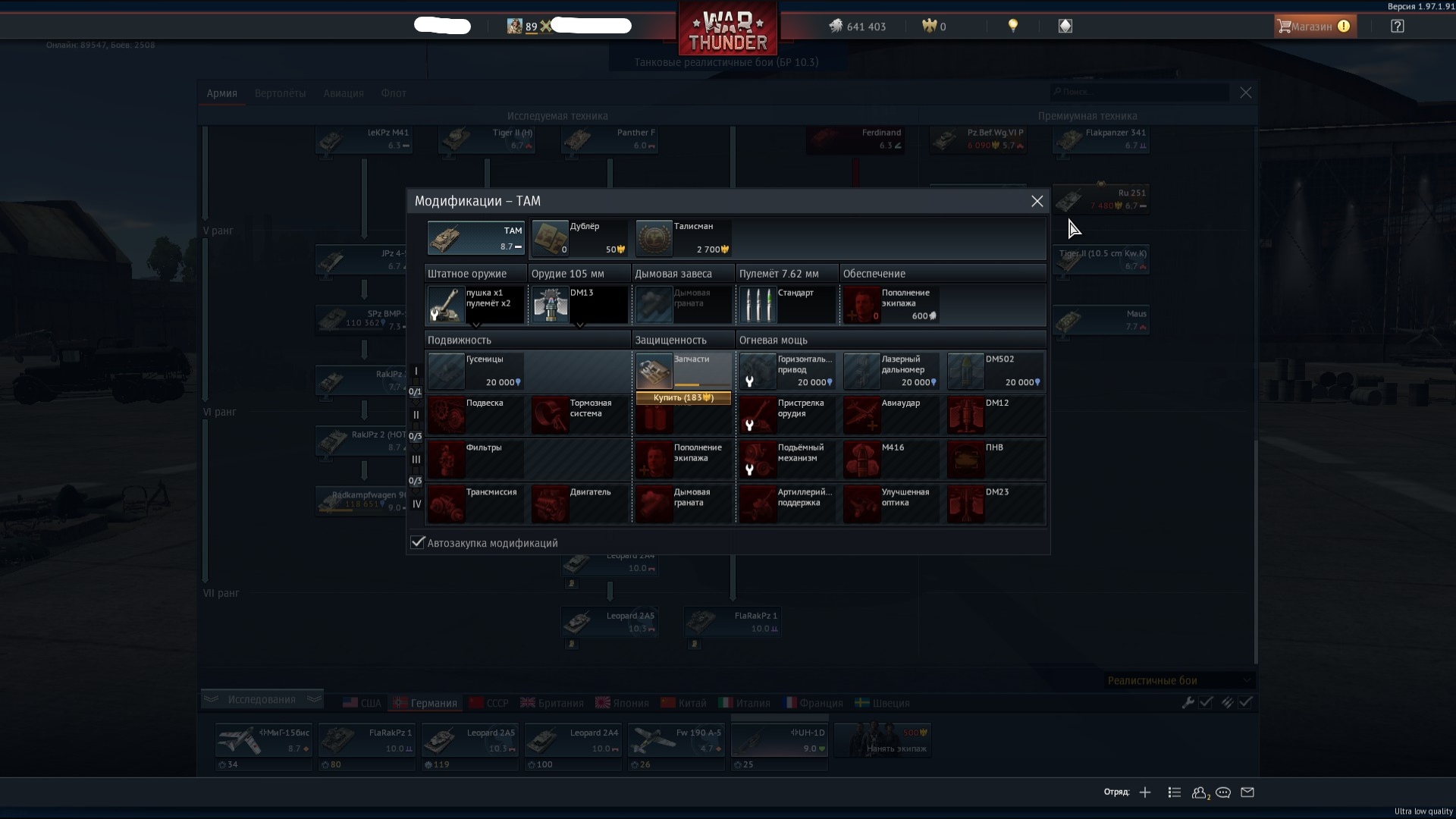
Task: Select the Швеция country tab
Action: coord(882,703)
